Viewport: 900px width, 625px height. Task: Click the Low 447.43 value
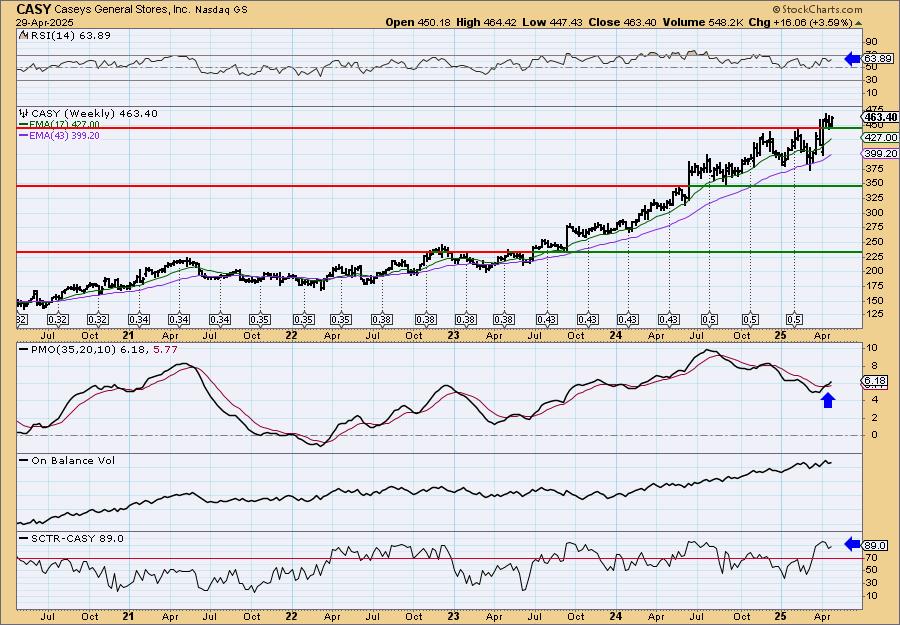click(x=552, y=22)
